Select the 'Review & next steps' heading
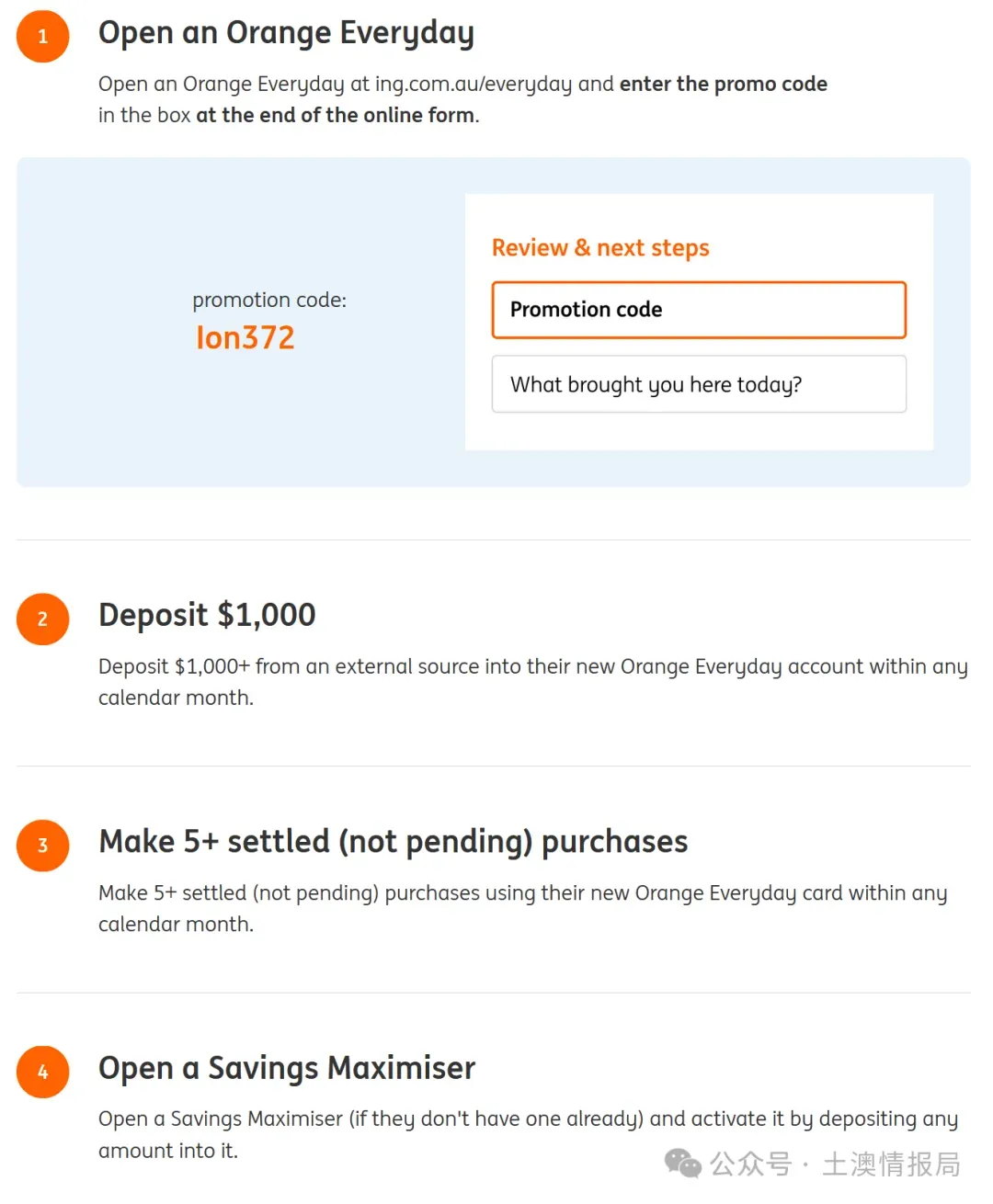This screenshot has width=993, height=1204. point(600,248)
